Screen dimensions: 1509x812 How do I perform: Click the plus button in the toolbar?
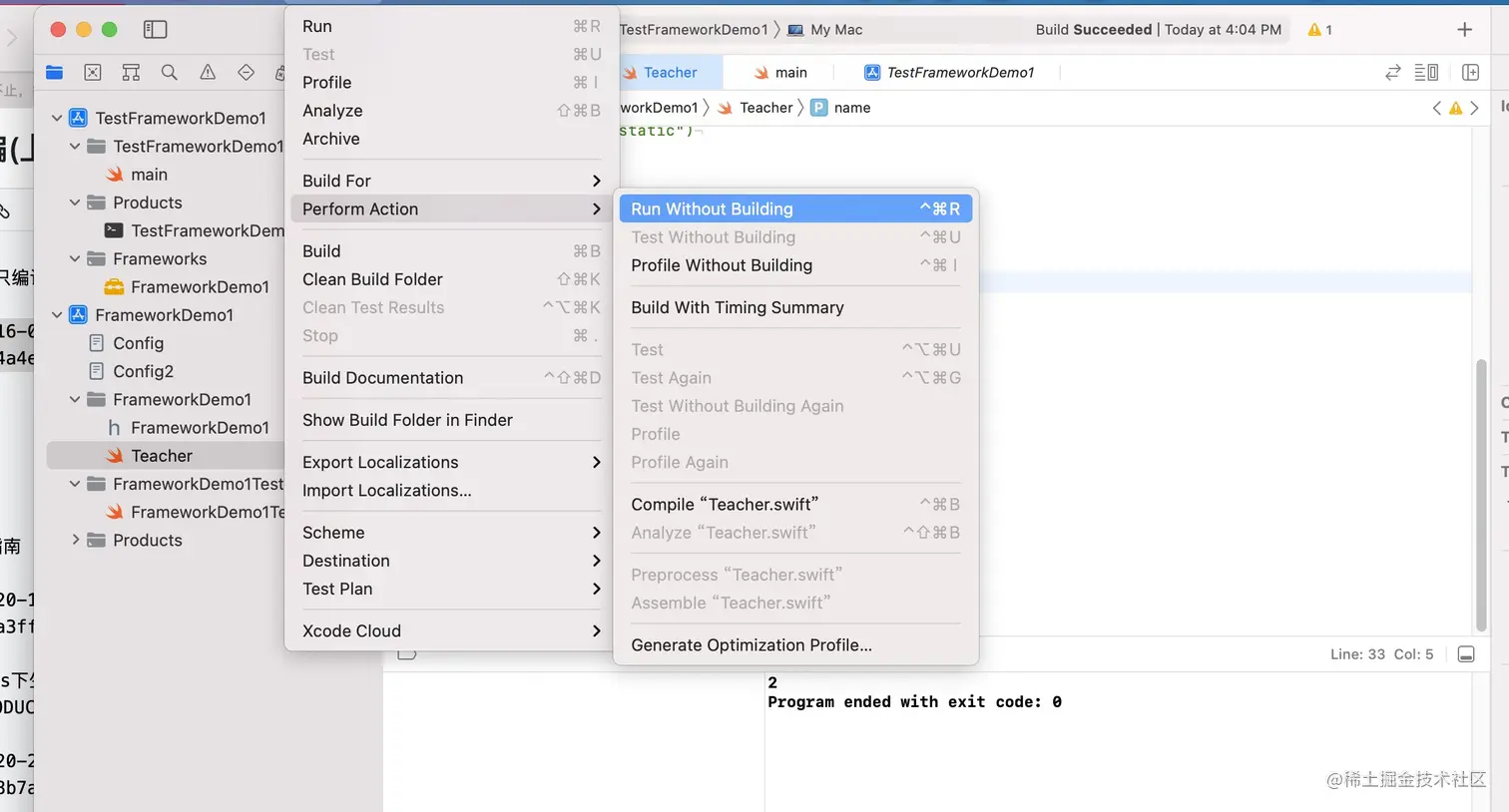pos(1464,30)
